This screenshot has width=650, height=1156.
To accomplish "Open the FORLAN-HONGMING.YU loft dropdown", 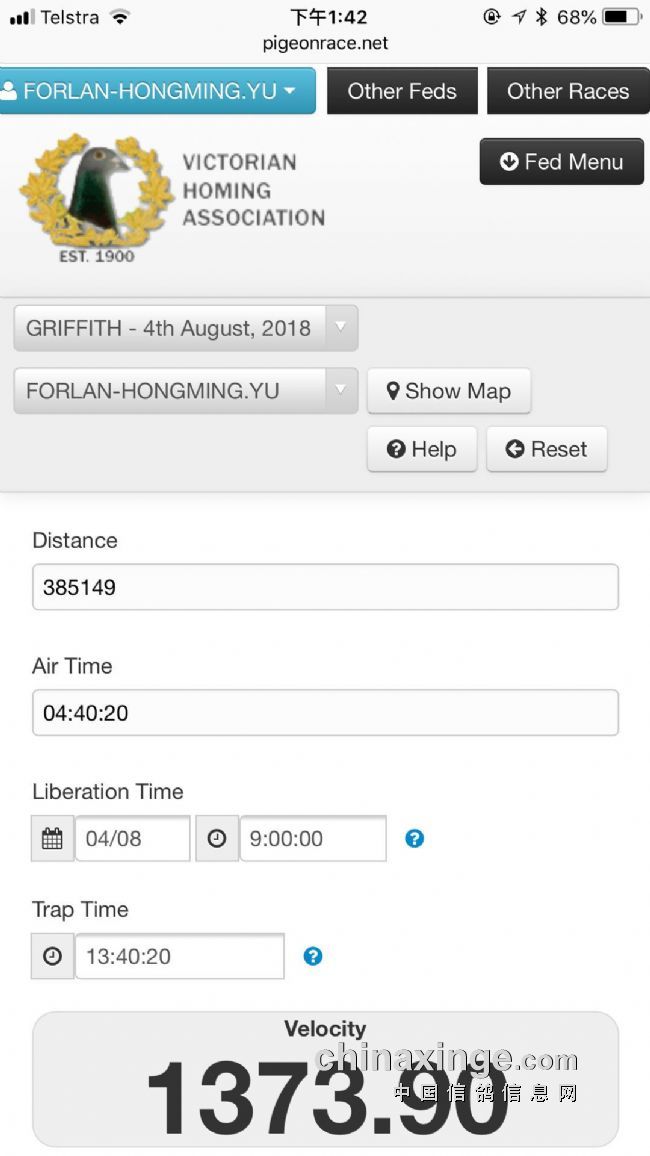I will click(x=186, y=391).
